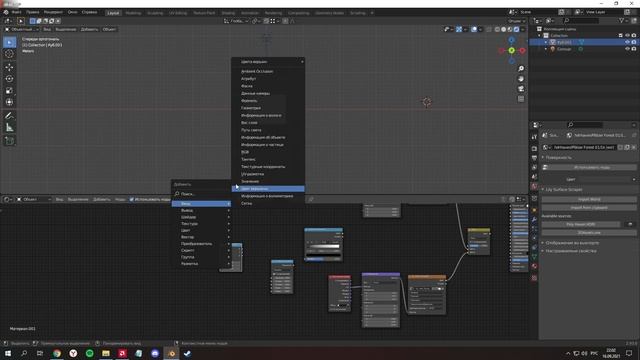The image size is (640, 360).
Task: Open the Файл menu
Action: click(x=16, y=12)
